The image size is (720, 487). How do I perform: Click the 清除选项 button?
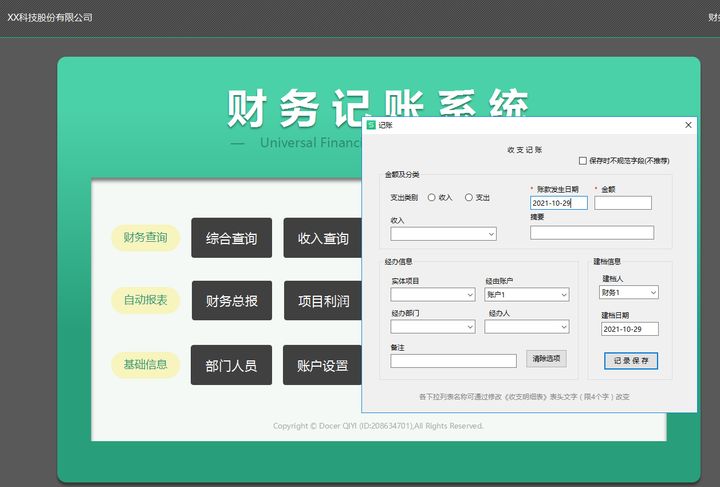click(x=546, y=359)
